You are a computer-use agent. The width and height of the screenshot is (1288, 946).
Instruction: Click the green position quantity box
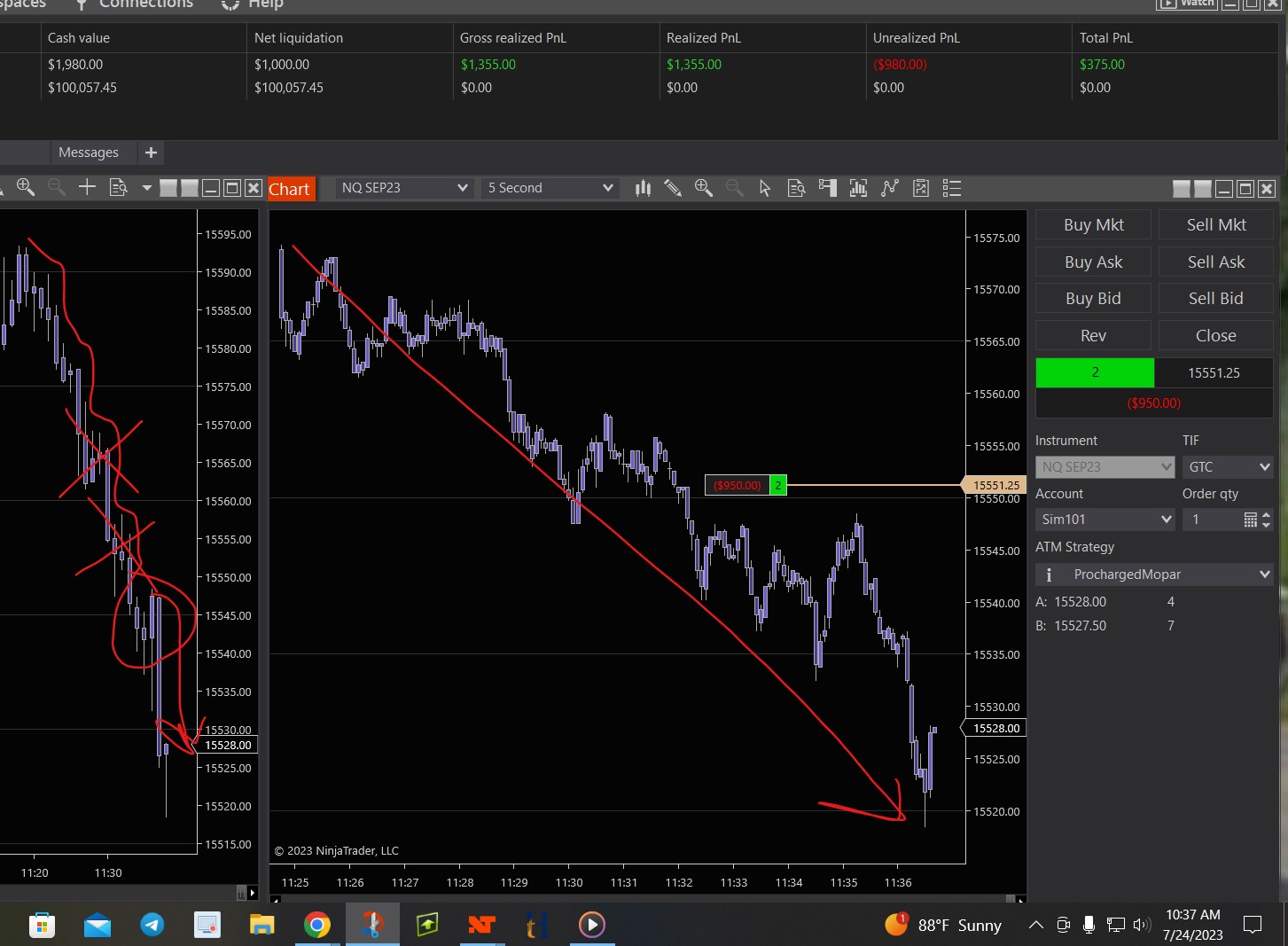click(1095, 372)
